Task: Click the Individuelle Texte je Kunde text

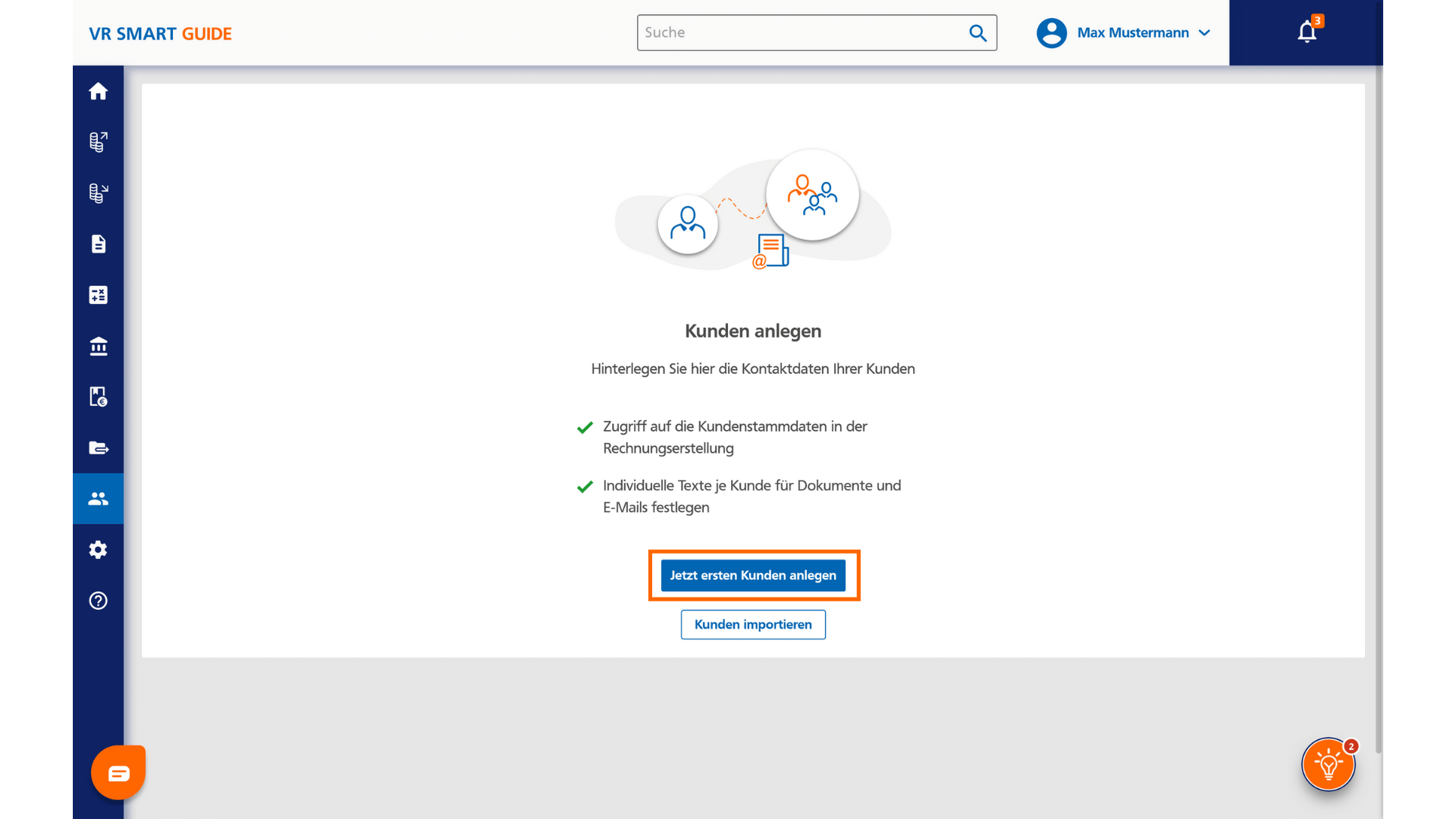Action: pos(752,496)
